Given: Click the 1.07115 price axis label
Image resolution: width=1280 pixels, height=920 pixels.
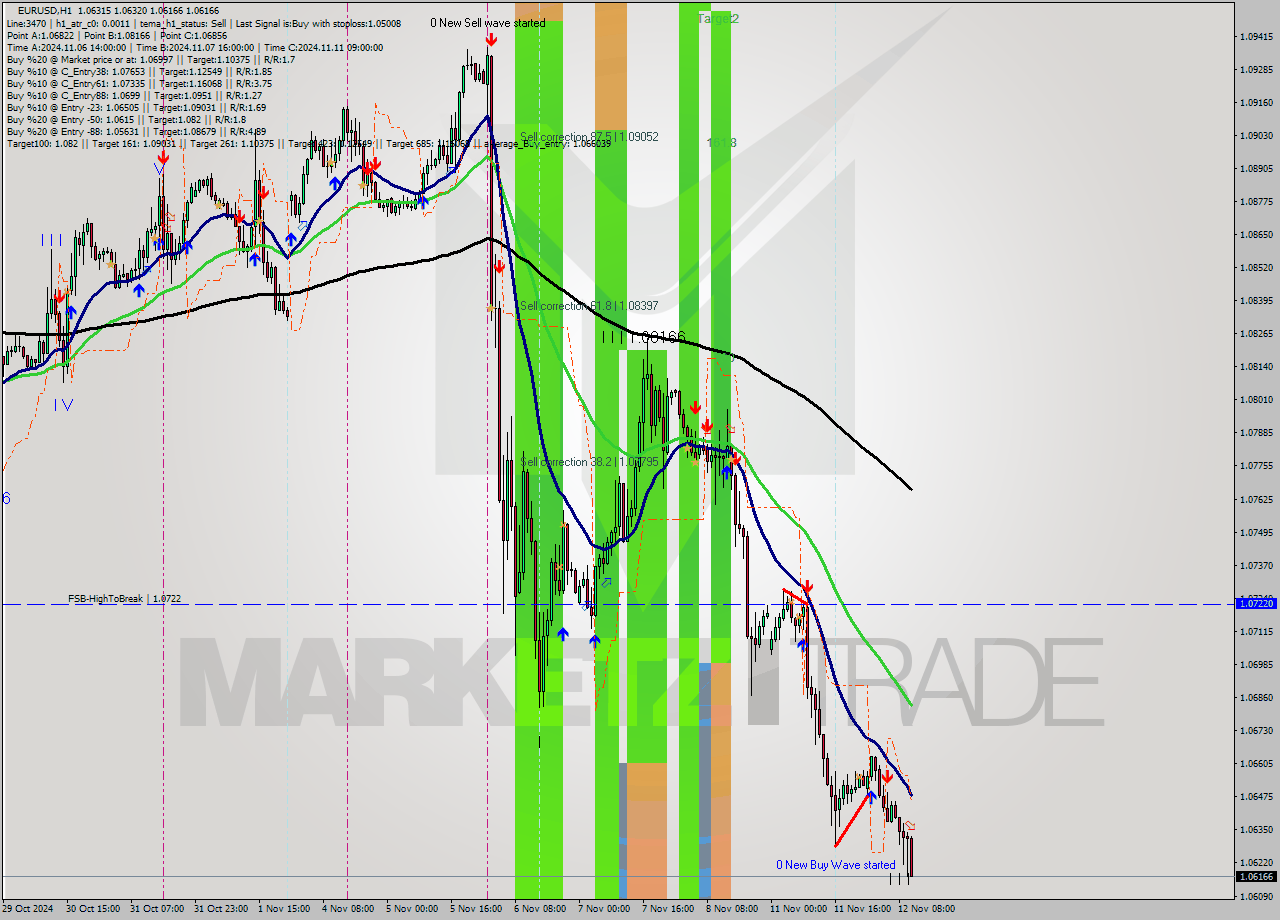Looking at the screenshot, I should pyautogui.click(x=1256, y=631).
